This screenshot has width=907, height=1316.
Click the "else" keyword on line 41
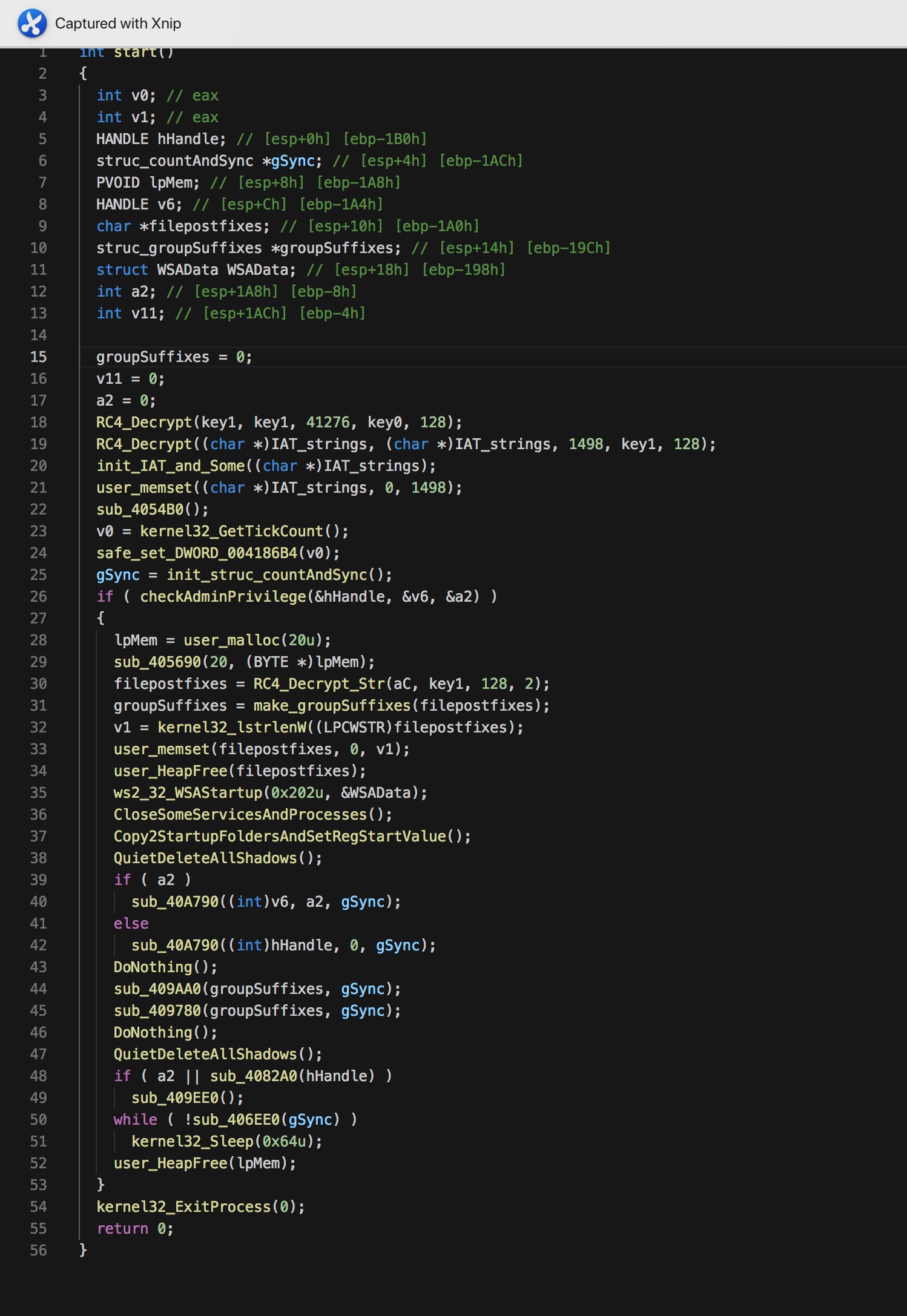[x=131, y=924]
